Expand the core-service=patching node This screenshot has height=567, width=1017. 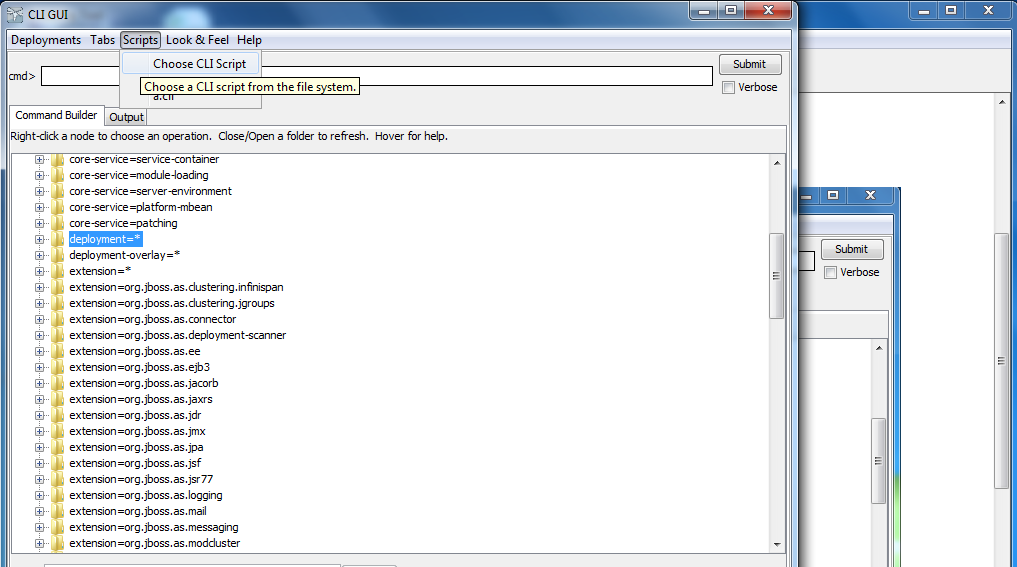tap(40, 224)
